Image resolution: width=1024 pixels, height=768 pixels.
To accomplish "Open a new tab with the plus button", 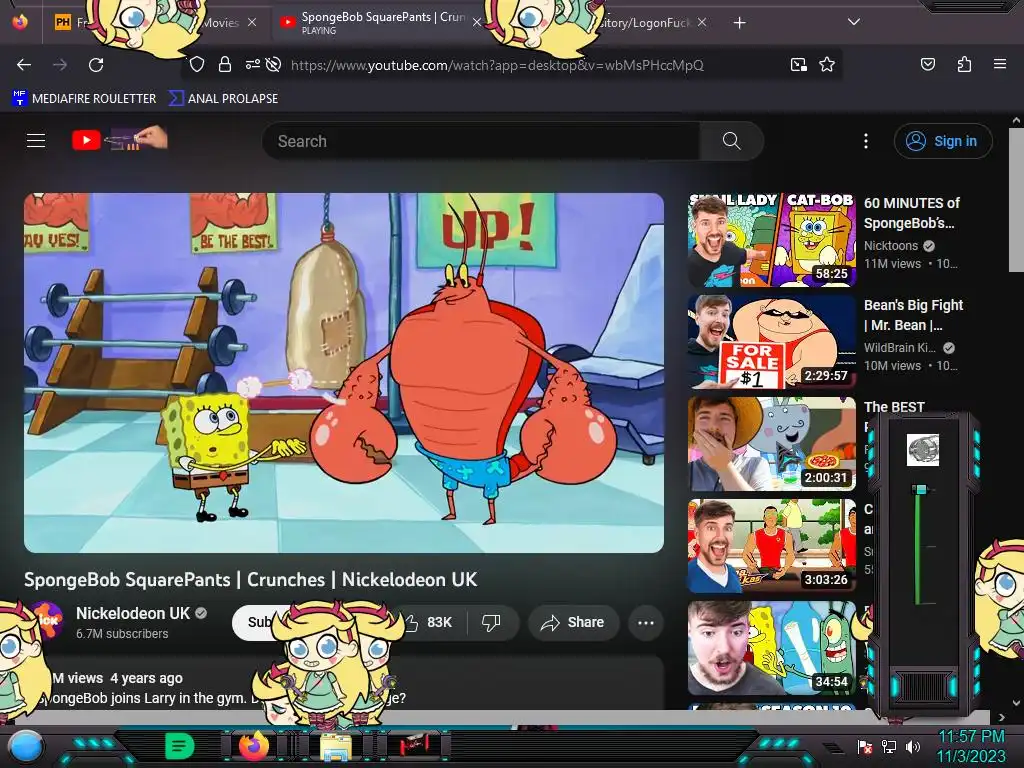I will point(739,23).
